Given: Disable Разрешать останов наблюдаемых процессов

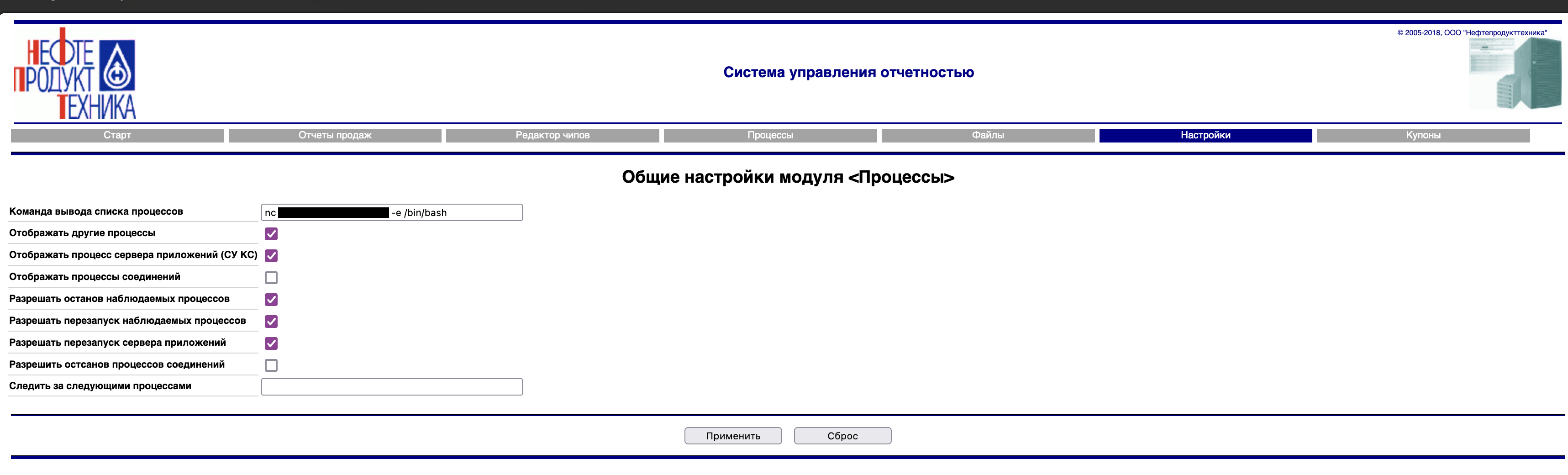Looking at the screenshot, I should click(272, 300).
